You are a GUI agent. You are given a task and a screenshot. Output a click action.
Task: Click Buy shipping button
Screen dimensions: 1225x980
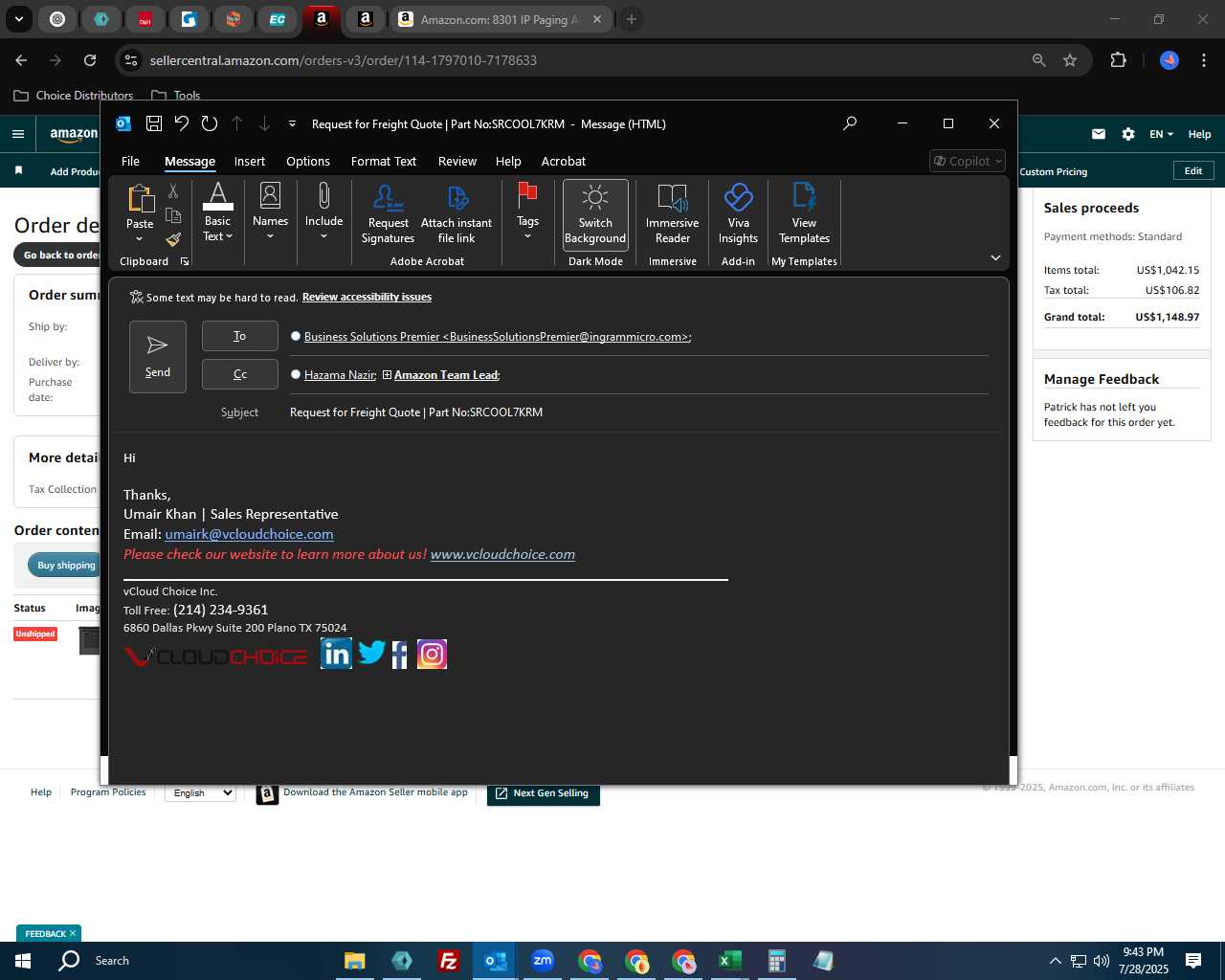point(66,566)
